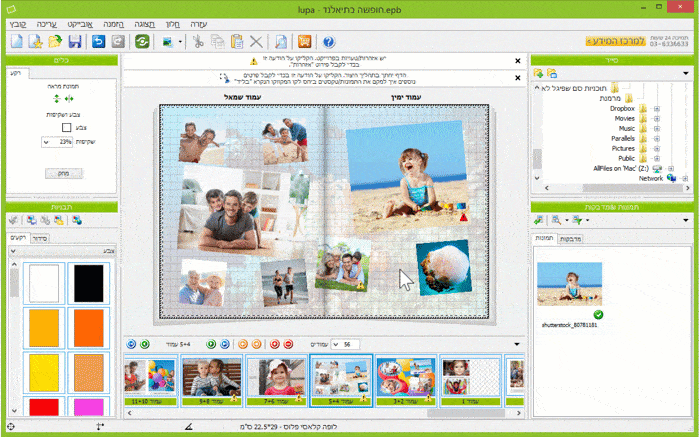Expand the Pictures folder tree node
Image resolution: width=700 pixels, height=437 pixels.
tap(656, 148)
